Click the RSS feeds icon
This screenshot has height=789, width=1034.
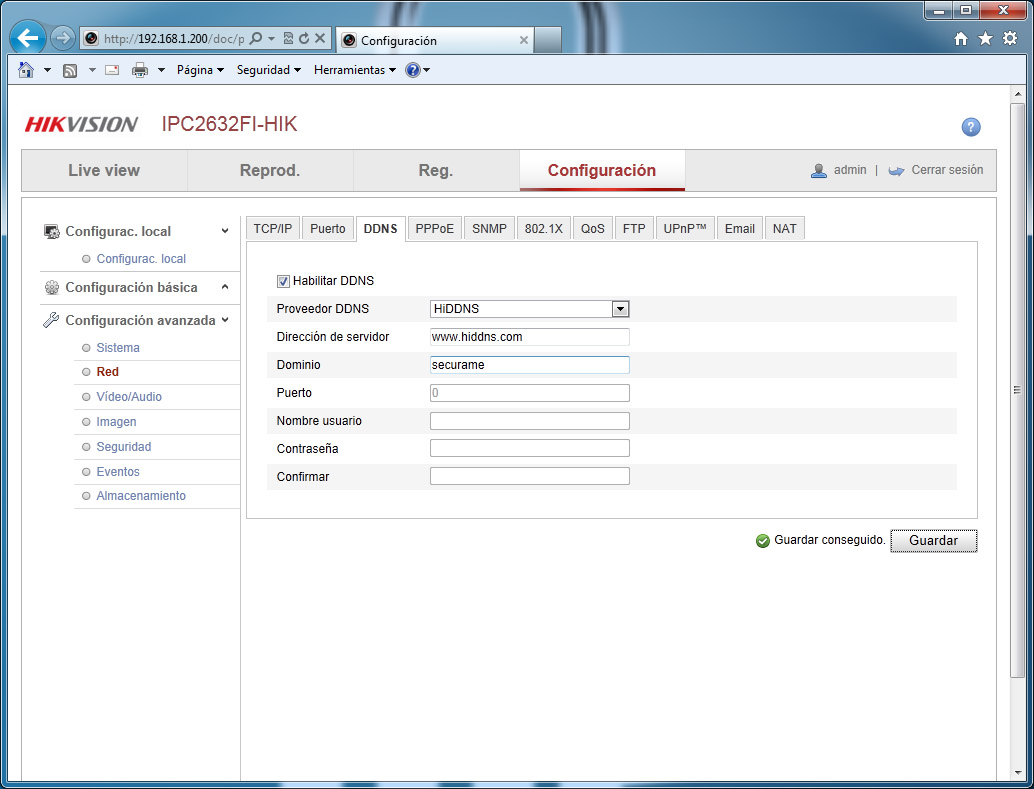[x=70, y=71]
